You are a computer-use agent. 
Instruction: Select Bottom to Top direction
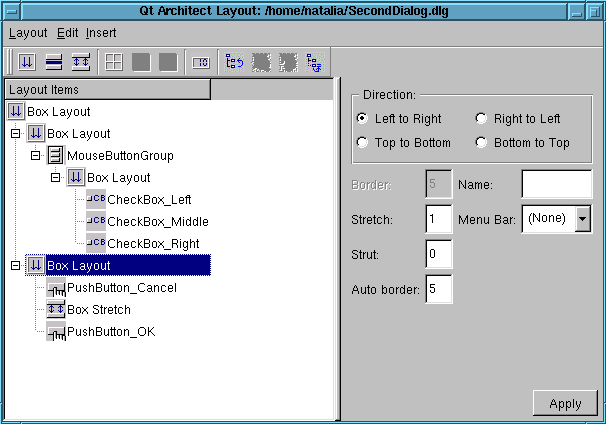tap(481, 142)
